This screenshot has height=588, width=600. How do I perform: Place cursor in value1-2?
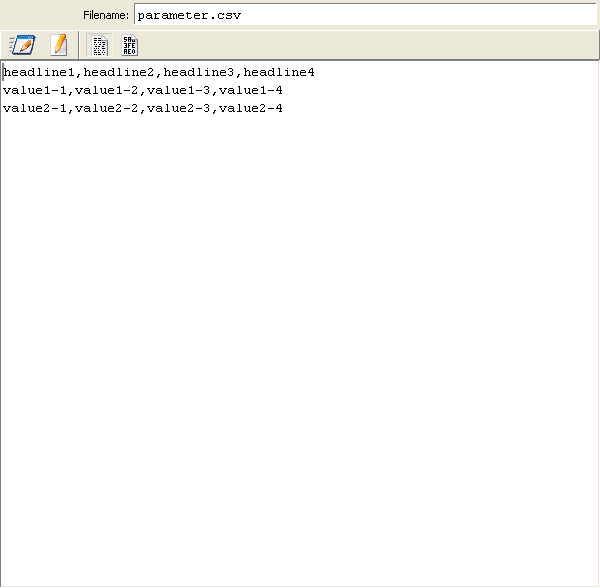[107, 90]
